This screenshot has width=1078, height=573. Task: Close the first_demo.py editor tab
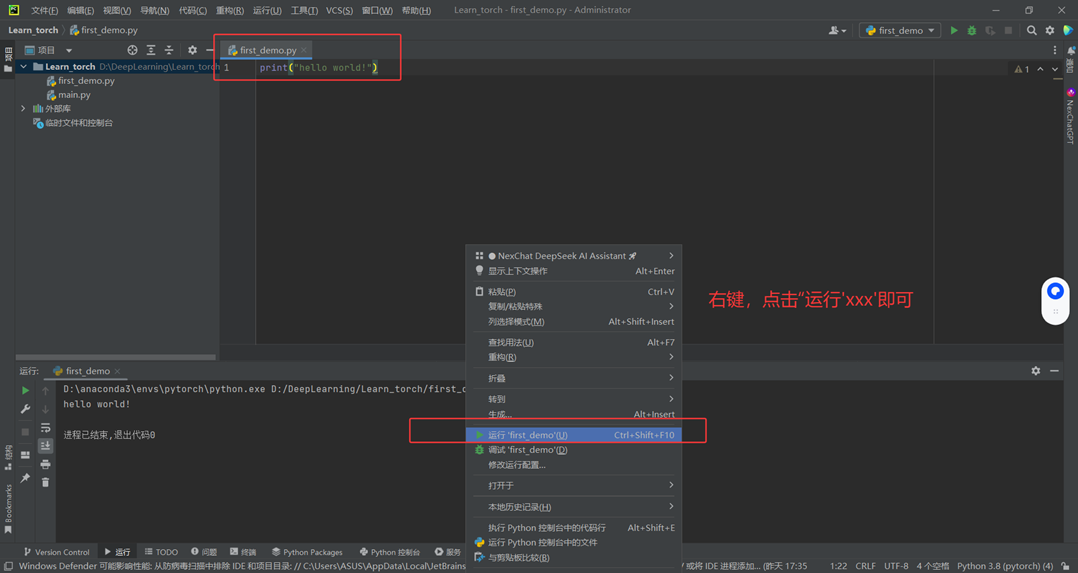(x=304, y=50)
